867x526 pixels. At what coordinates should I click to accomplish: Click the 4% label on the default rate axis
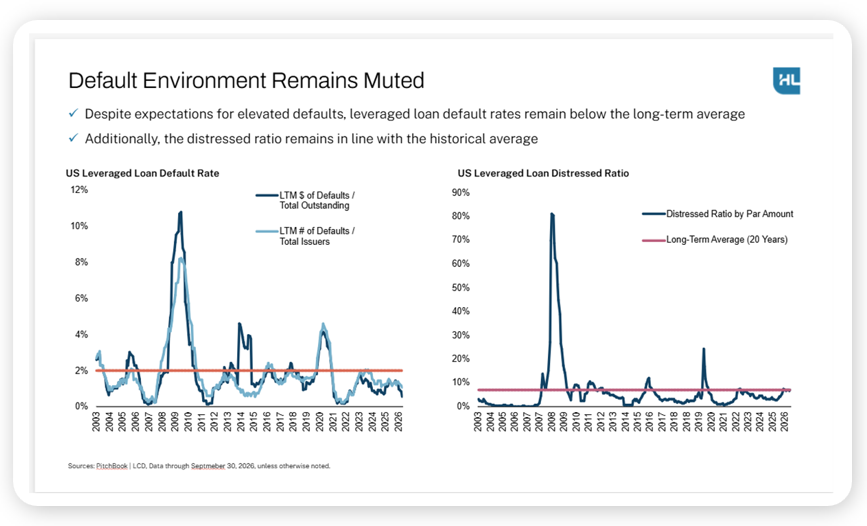81,335
